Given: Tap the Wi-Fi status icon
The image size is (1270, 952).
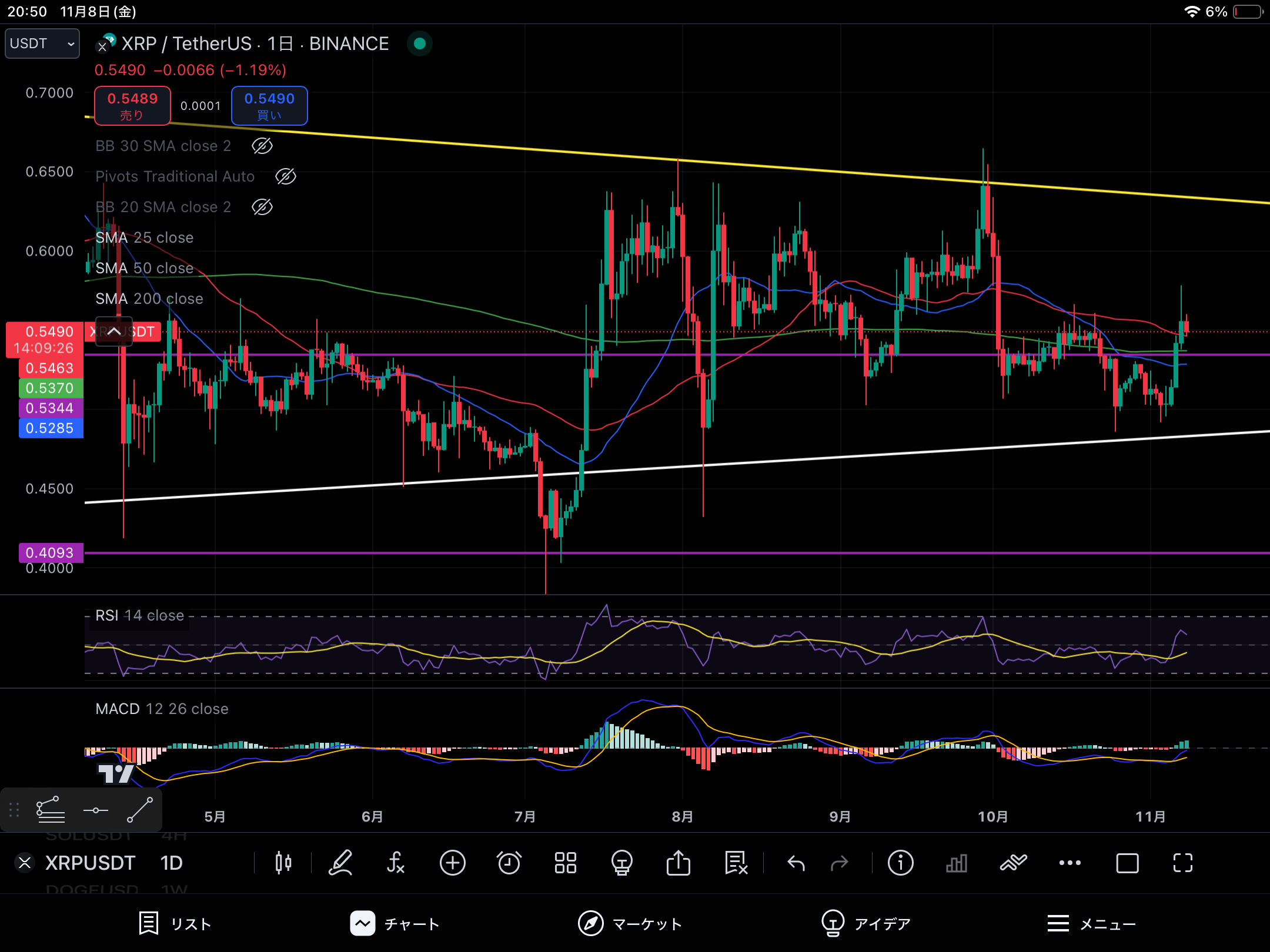Looking at the screenshot, I should [x=1191, y=12].
